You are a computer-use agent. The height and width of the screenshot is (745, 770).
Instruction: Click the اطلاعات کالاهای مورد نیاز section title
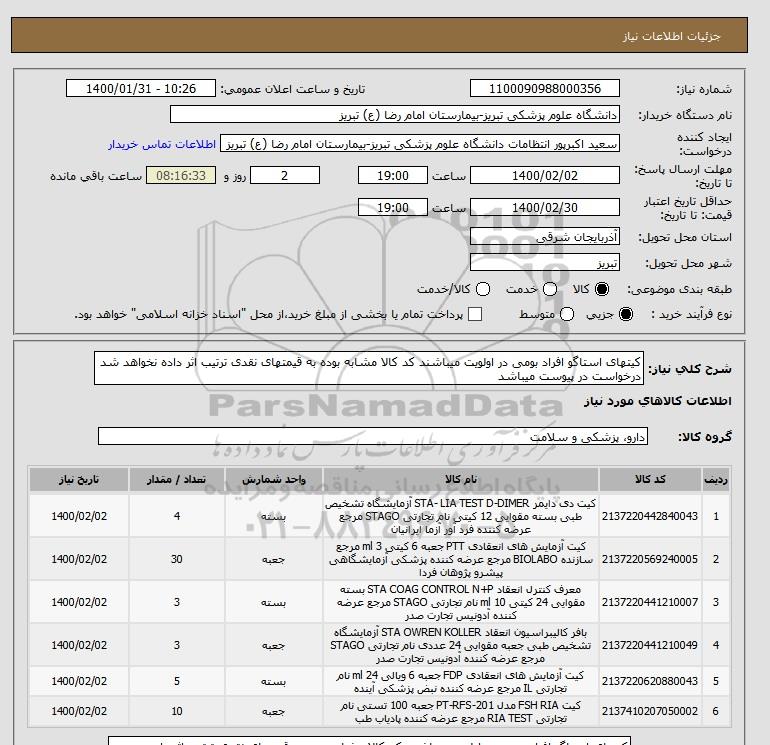point(658,401)
